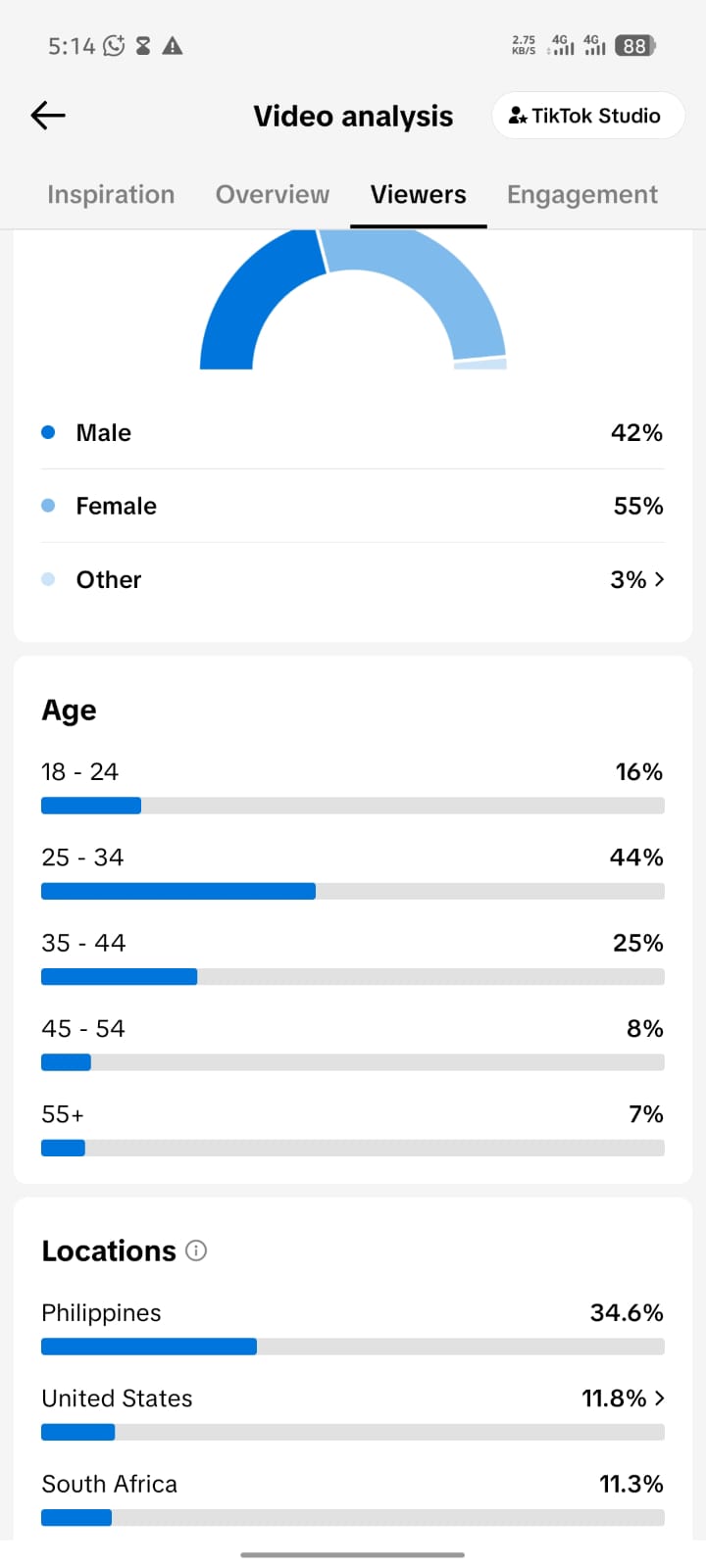Open the Locations info icon
Screen dimensions: 706x1568
coord(196,1250)
